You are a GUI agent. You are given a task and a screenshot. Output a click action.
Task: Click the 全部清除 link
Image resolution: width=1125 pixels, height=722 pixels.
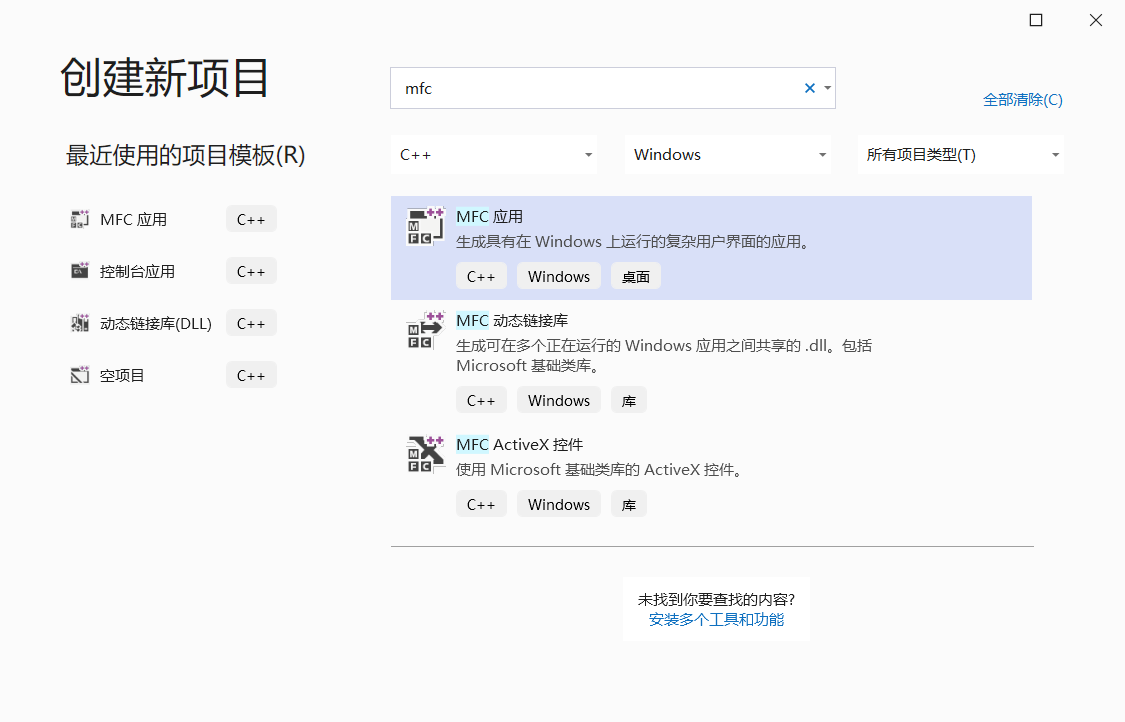(1022, 100)
